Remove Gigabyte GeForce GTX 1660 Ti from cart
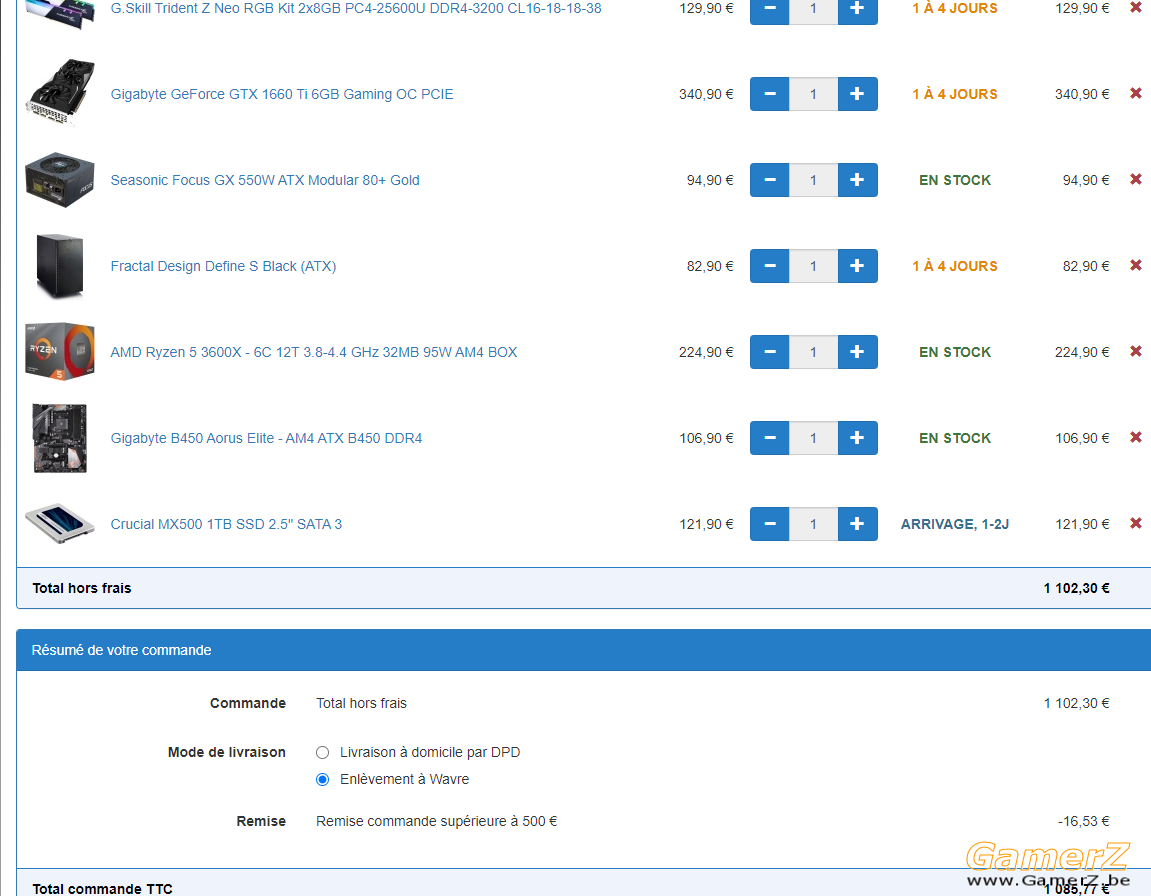This screenshot has height=896, width=1151. 1136,93
